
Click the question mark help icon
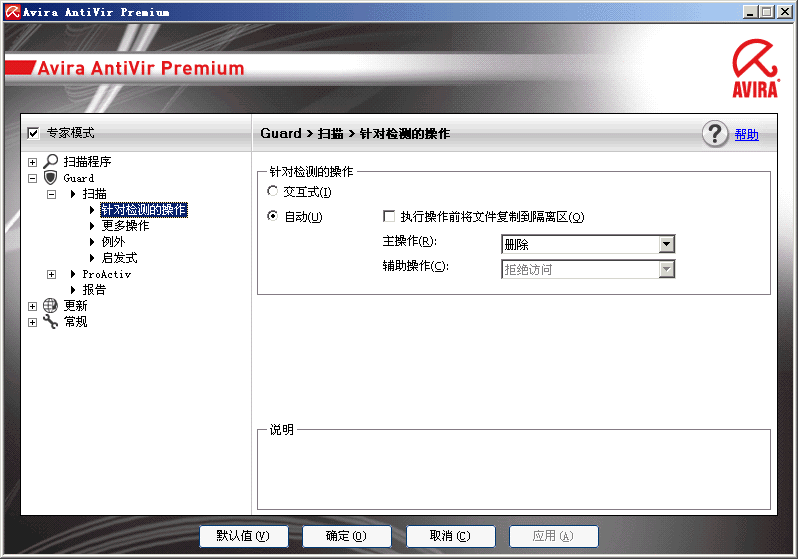tap(715, 134)
